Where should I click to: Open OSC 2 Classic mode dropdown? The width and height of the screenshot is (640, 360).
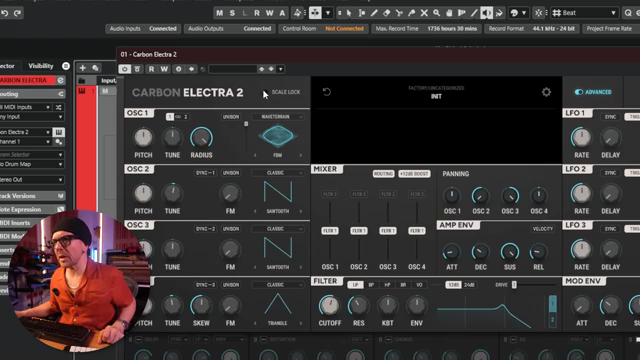coord(278,173)
